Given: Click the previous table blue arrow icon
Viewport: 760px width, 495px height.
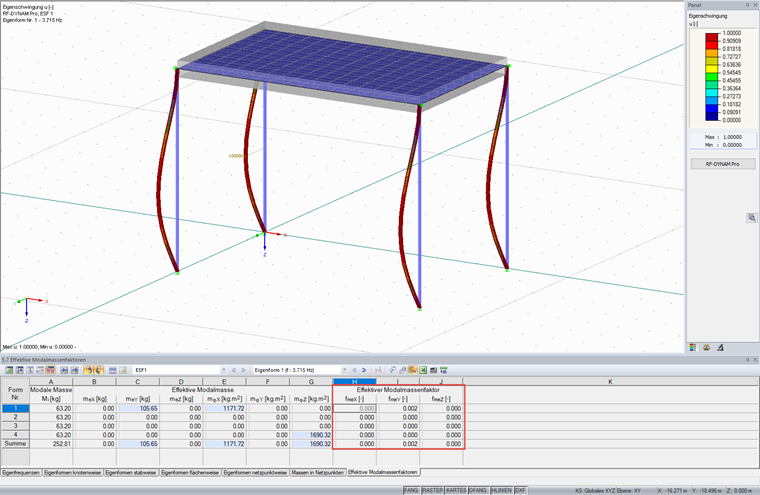Looking at the screenshot, I should point(64,370).
